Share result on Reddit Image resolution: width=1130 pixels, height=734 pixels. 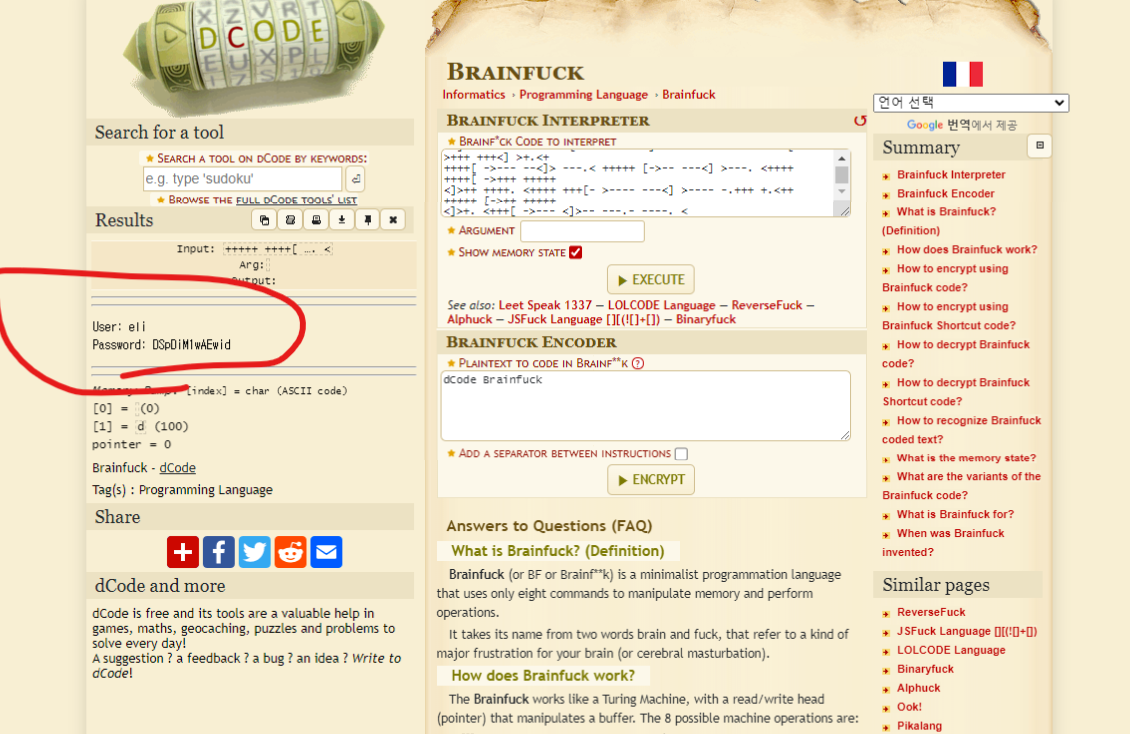click(290, 552)
